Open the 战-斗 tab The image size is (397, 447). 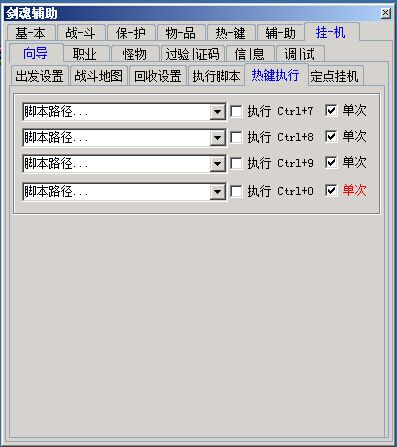tap(81, 33)
